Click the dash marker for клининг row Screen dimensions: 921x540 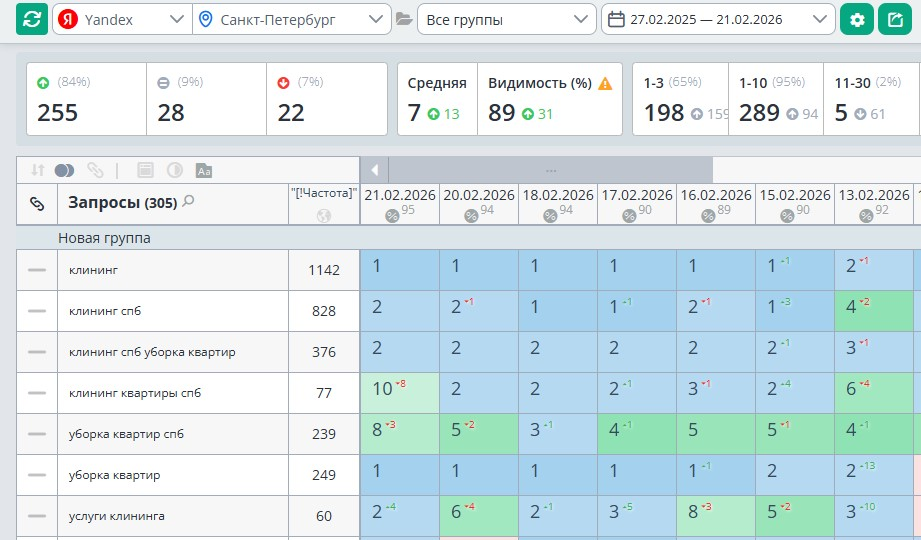(x=37, y=270)
